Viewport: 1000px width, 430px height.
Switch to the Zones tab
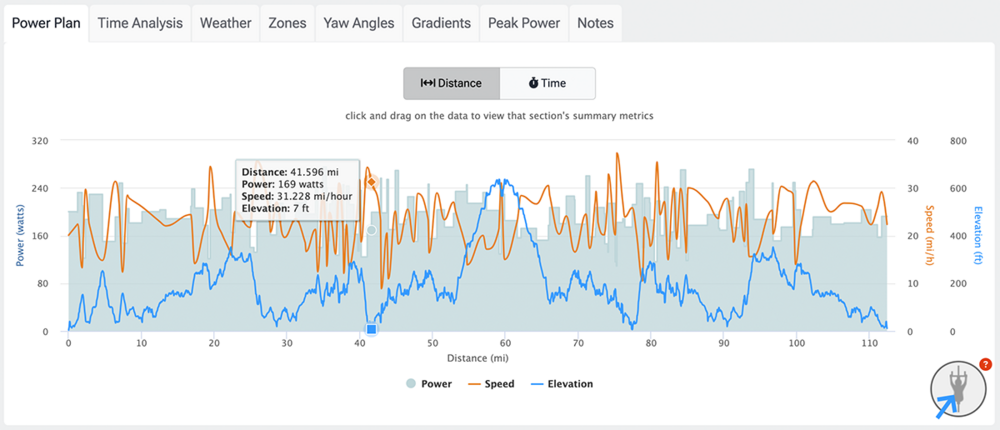(x=287, y=23)
